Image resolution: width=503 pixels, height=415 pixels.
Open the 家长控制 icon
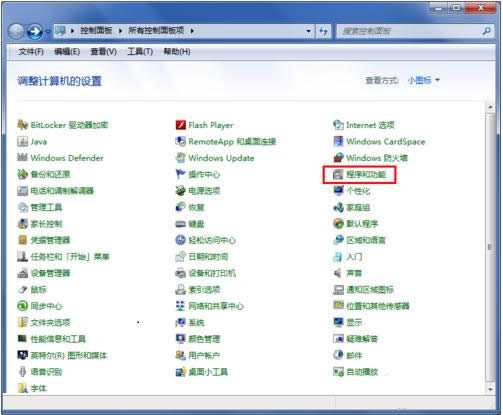point(22,224)
